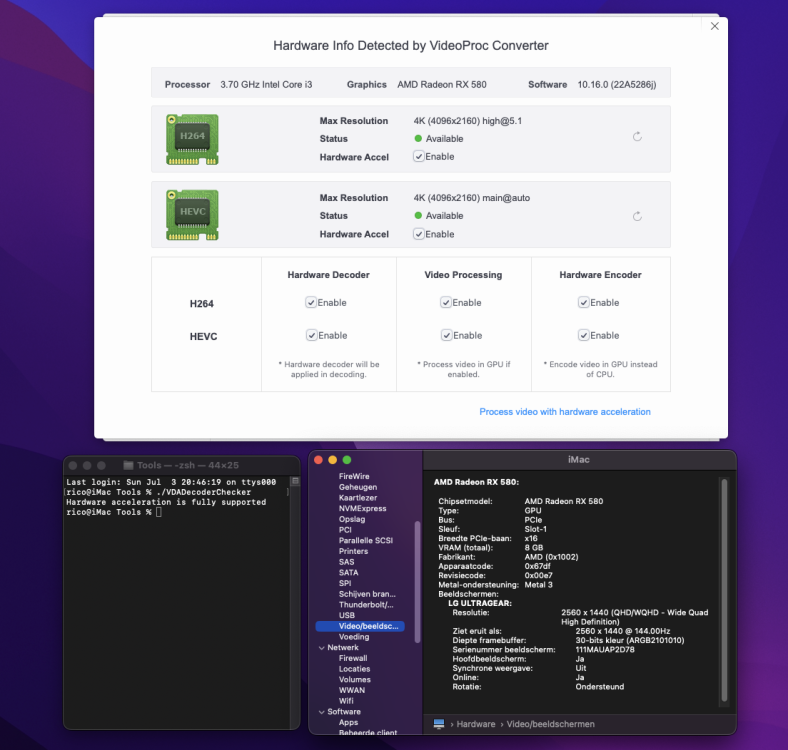Refresh the H264 hardware status
The width and height of the screenshot is (788, 750).
click(637, 137)
